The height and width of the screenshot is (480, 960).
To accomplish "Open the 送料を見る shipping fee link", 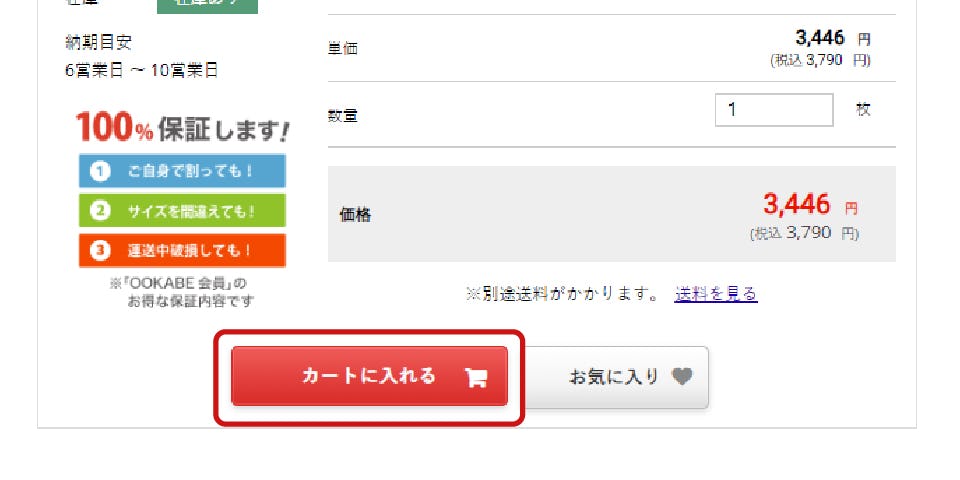I will [x=716, y=294].
